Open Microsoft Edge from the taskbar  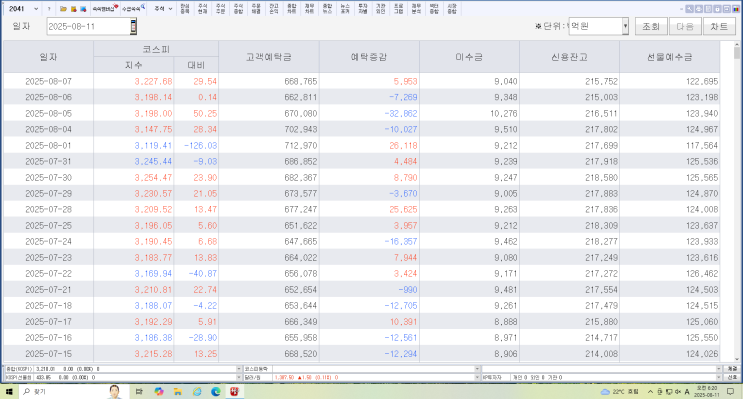(216, 391)
